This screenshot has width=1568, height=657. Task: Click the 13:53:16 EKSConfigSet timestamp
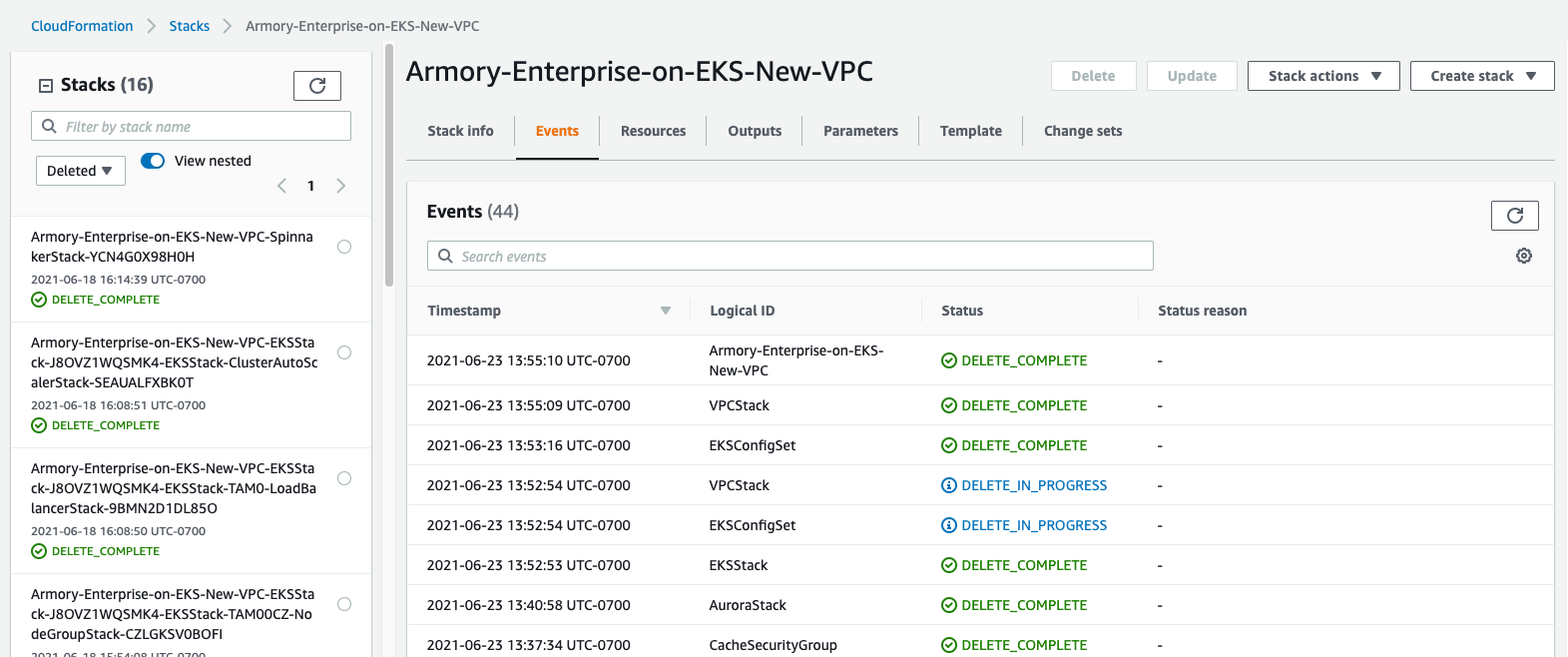pyautogui.click(x=528, y=445)
